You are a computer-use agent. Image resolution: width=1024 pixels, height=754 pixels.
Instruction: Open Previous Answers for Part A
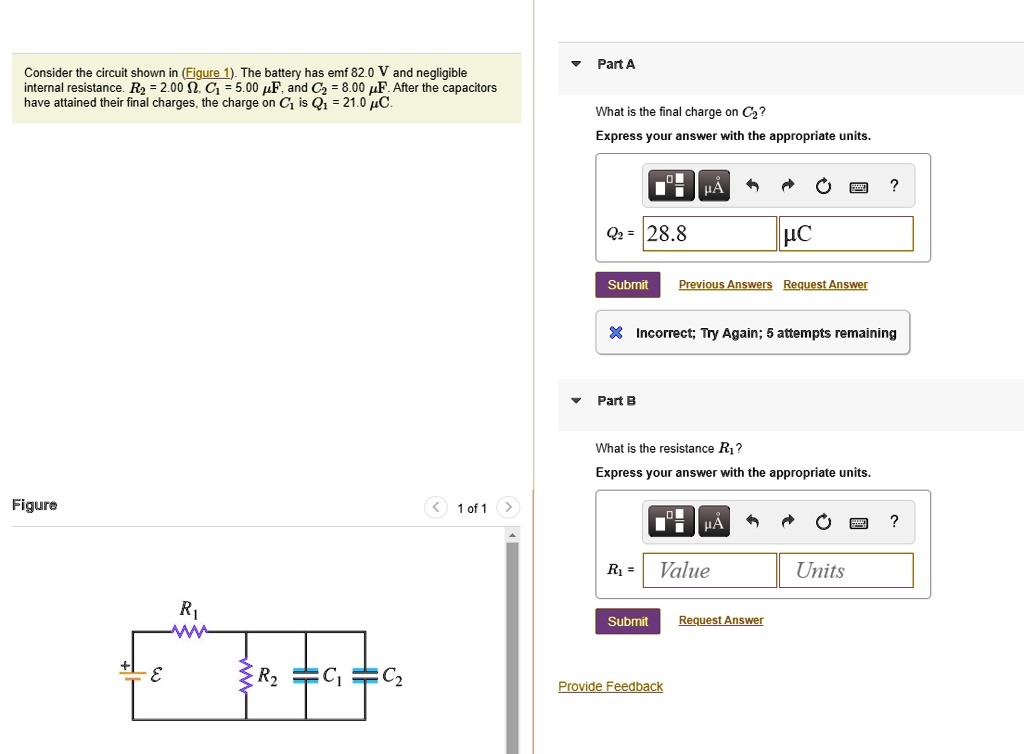click(725, 284)
